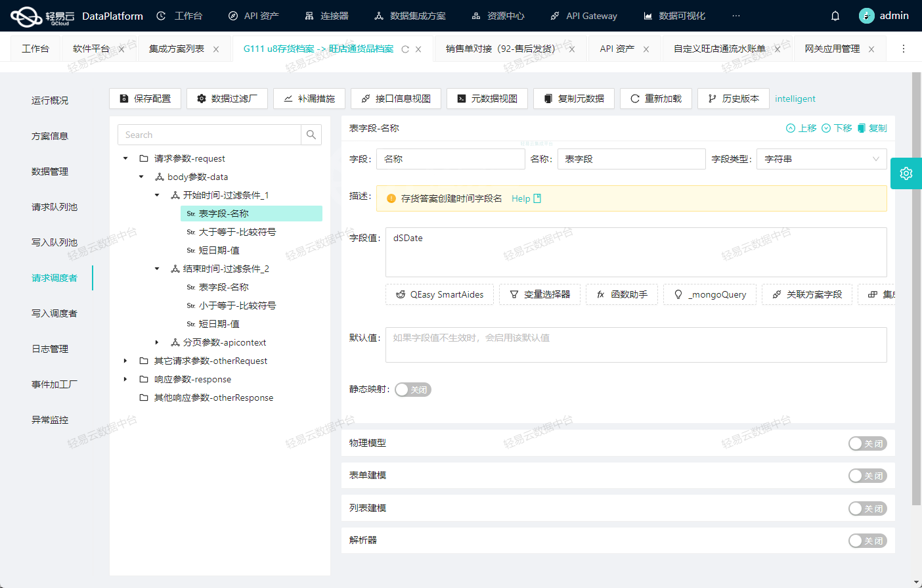The width and height of the screenshot is (922, 588).
Task: Click the Help document icon
Action: click(x=537, y=199)
